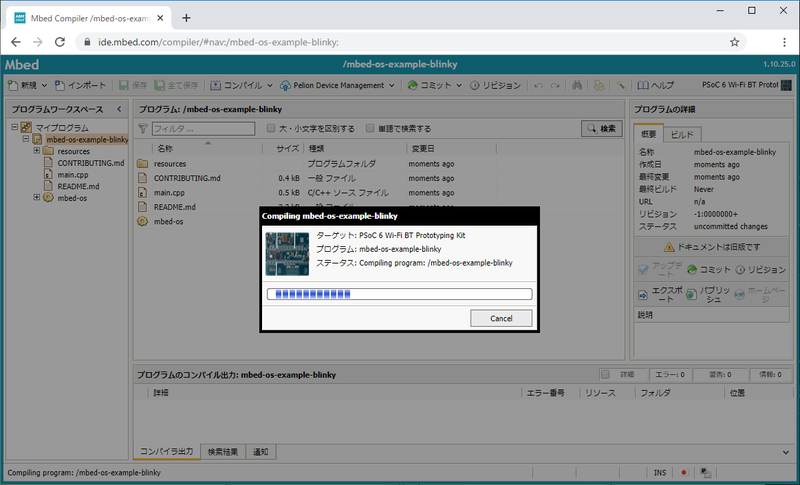
Task: Click the 検索 search button
Action: point(602,129)
